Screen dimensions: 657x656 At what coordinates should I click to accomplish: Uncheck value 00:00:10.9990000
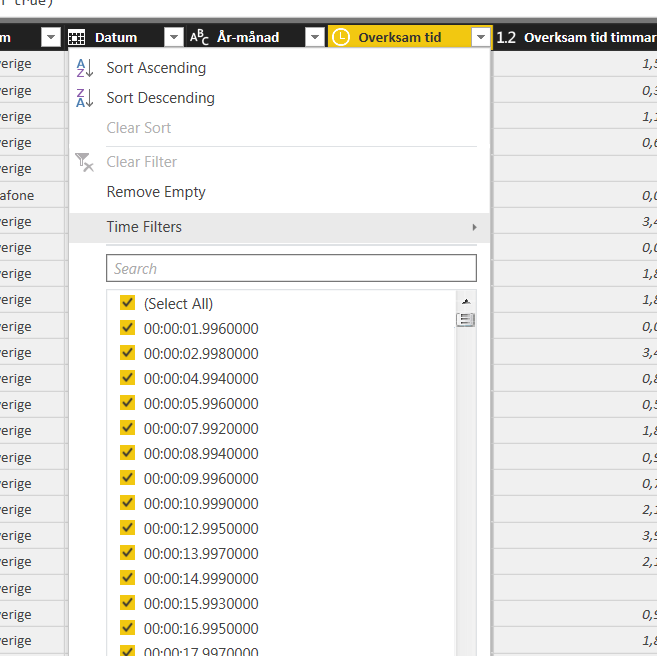click(x=127, y=503)
